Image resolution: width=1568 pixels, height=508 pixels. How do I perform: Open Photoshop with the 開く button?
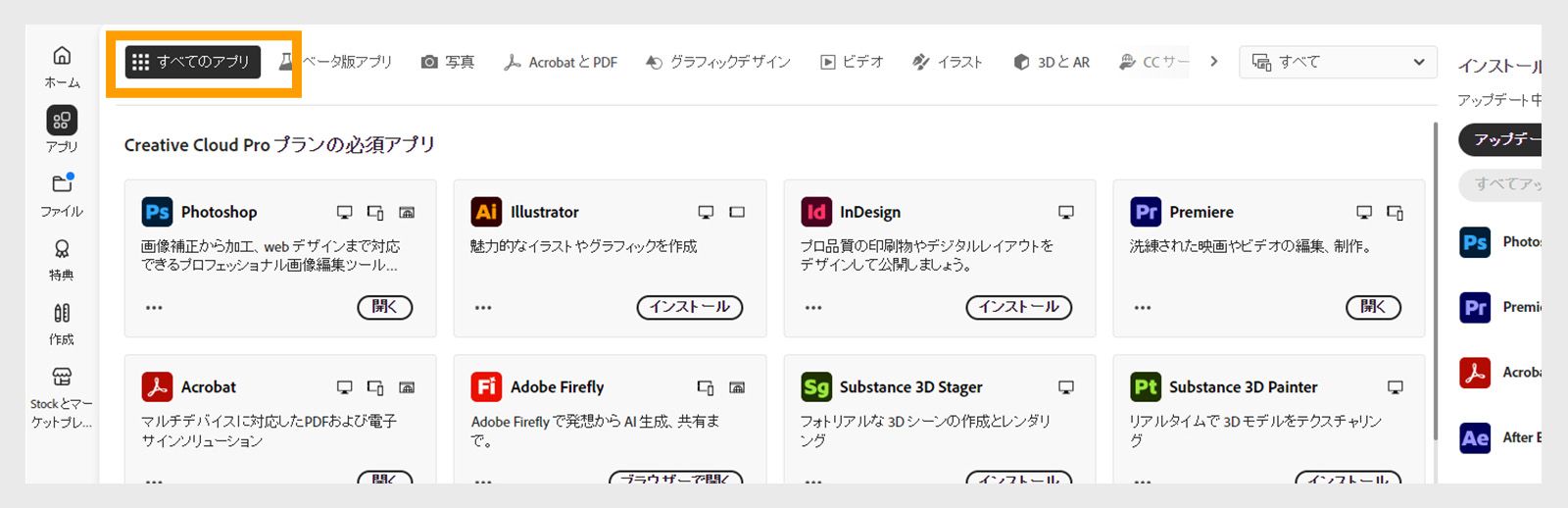(385, 307)
